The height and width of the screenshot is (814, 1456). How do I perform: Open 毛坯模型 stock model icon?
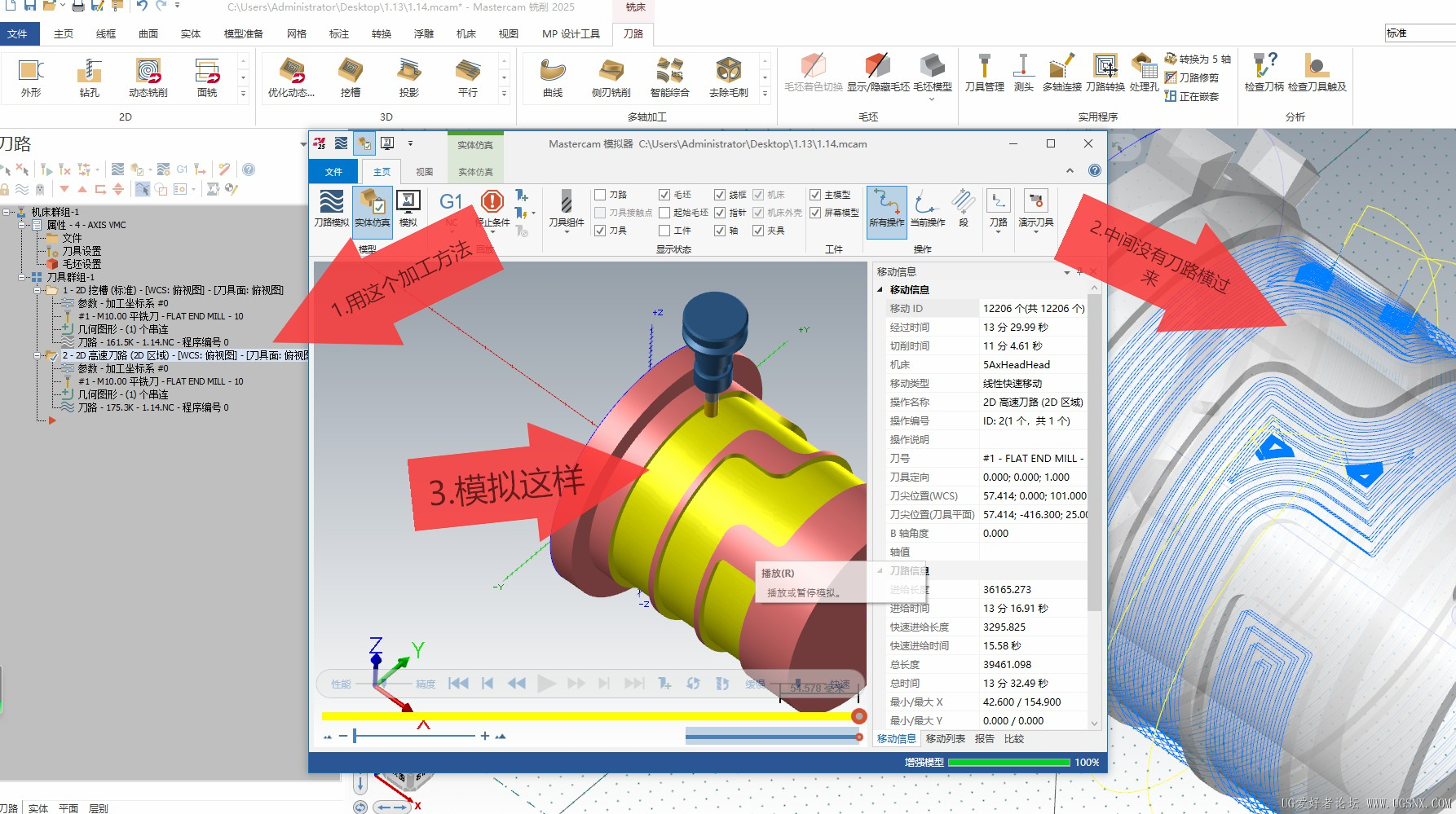coord(933,73)
